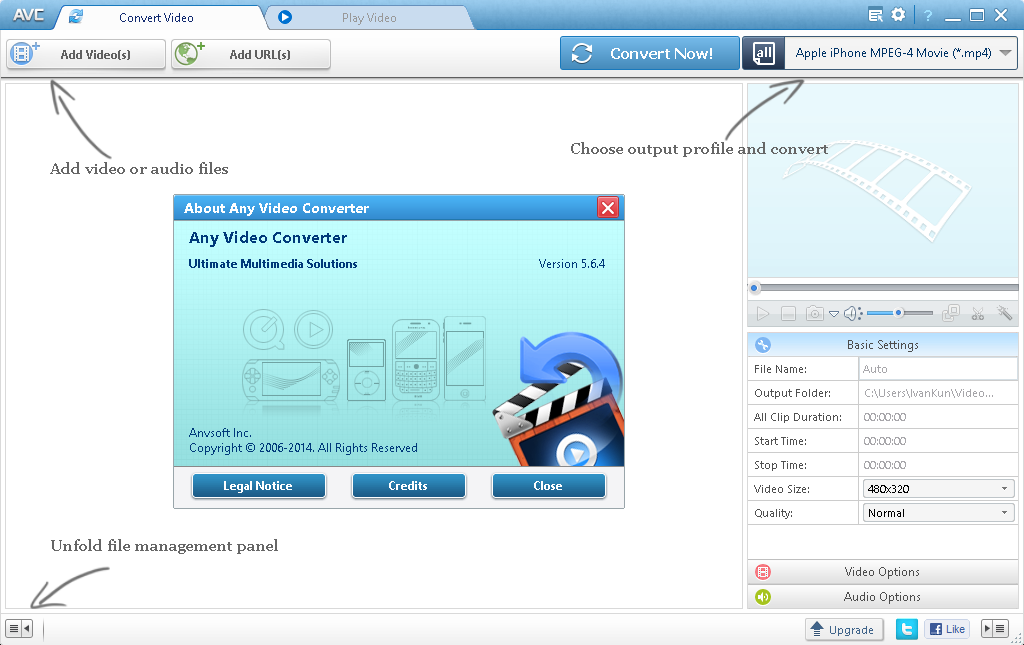Click the Stop Time value
Screen dimensions: 1024x645
pyautogui.click(x=884, y=465)
